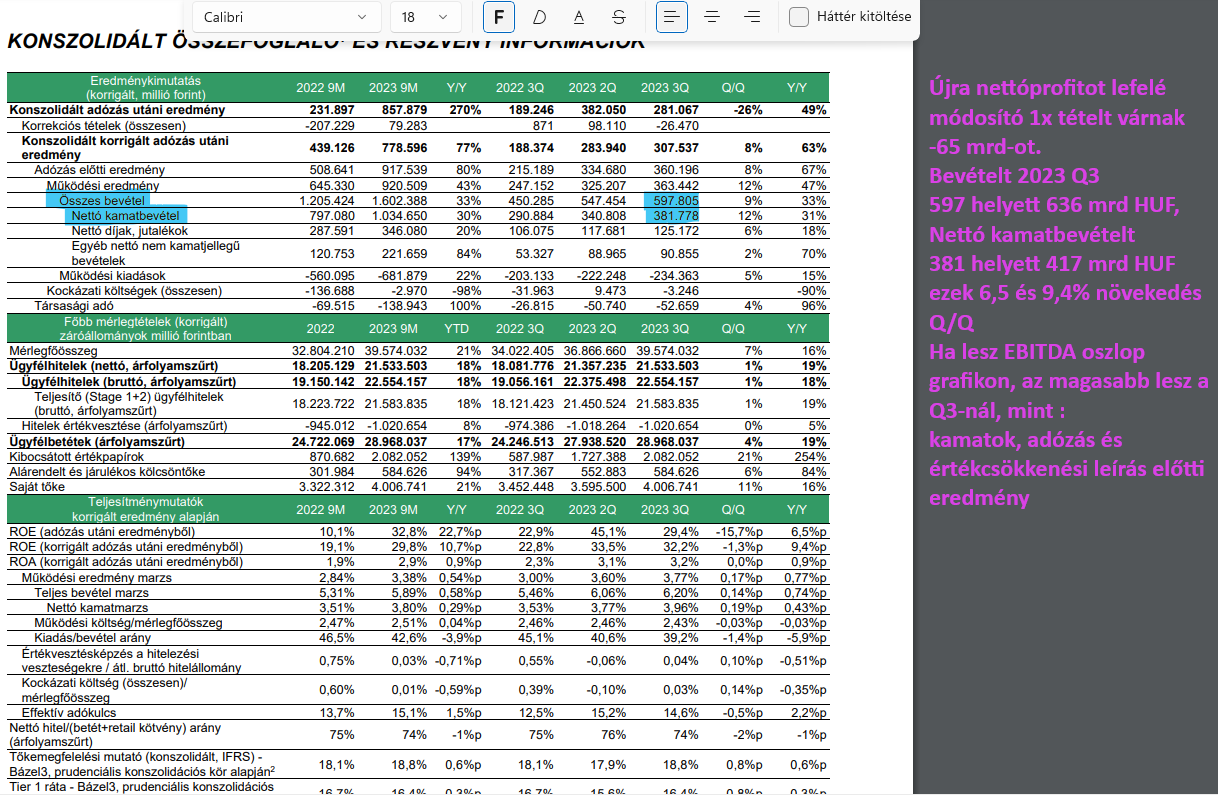Screen dimensions: 1218x795
Task: Open the font size 18 dropdown
Action: tap(426, 17)
